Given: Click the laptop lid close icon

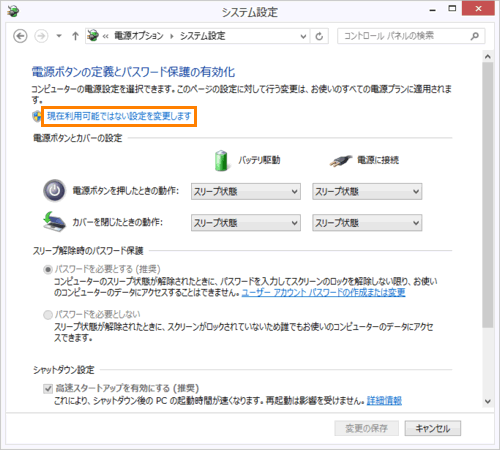Looking at the screenshot, I should point(54,222).
